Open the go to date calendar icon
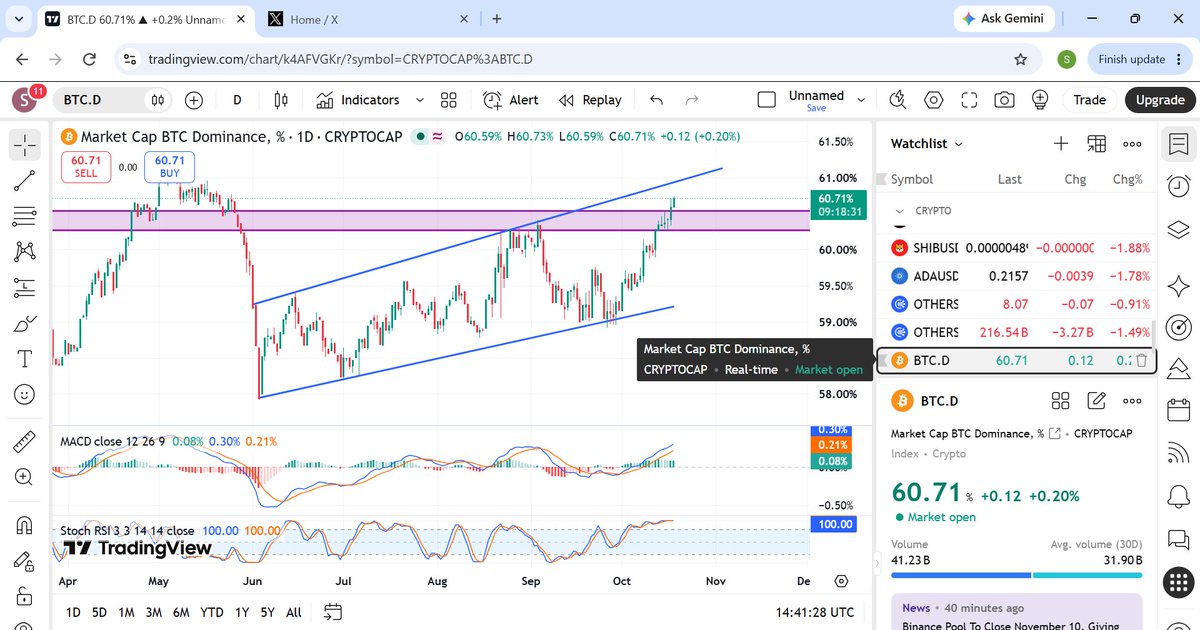Screen dimensions: 1200x630 click(333, 612)
